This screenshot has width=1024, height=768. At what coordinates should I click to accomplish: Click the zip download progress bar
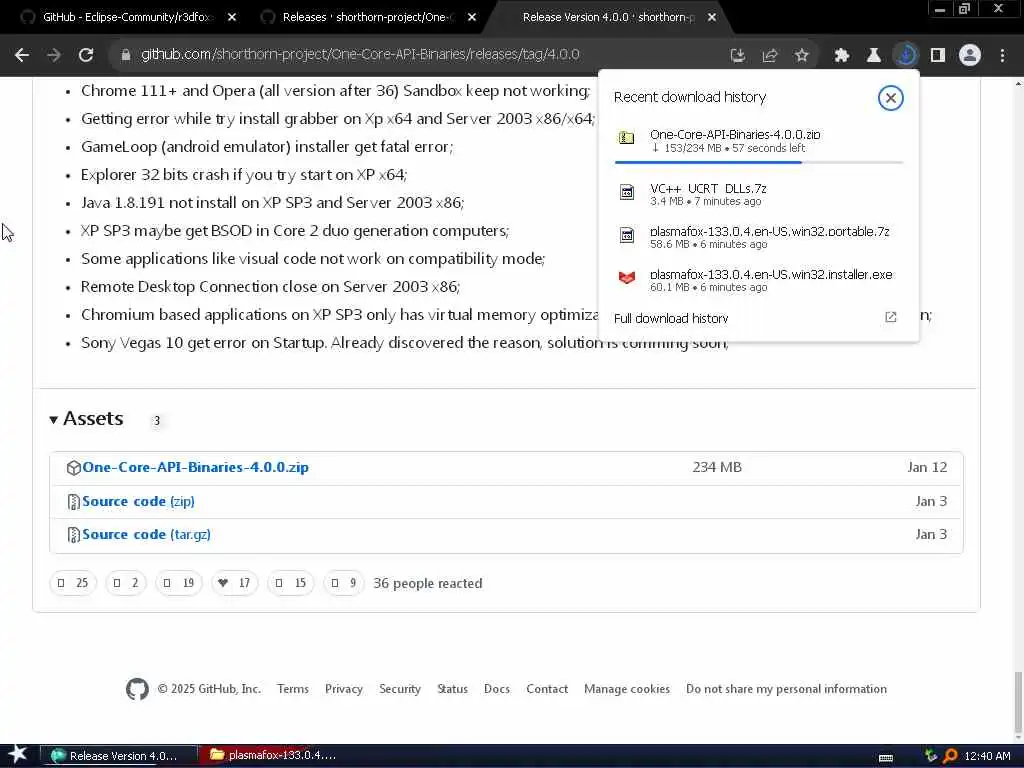(x=759, y=162)
